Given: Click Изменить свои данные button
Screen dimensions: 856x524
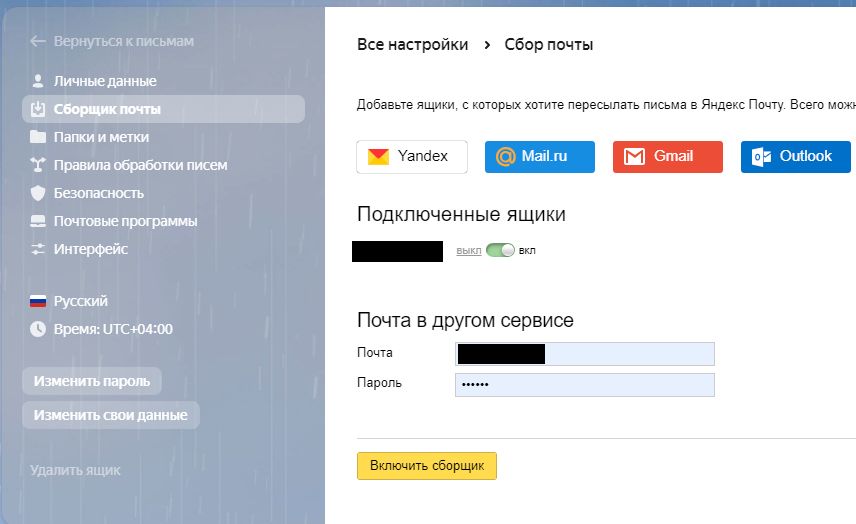Looking at the screenshot, I should coord(111,415).
